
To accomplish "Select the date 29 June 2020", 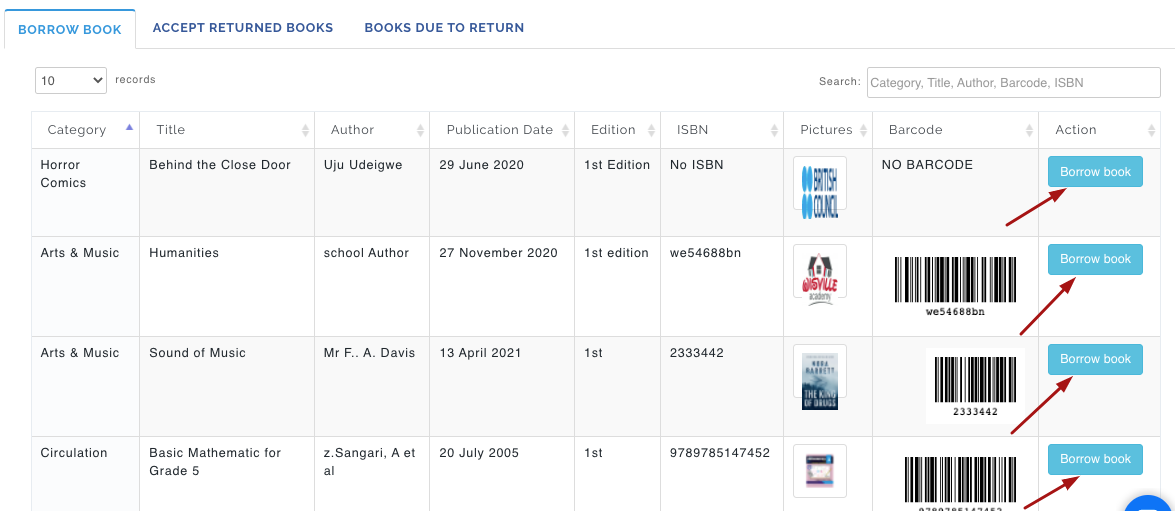I will click(481, 165).
